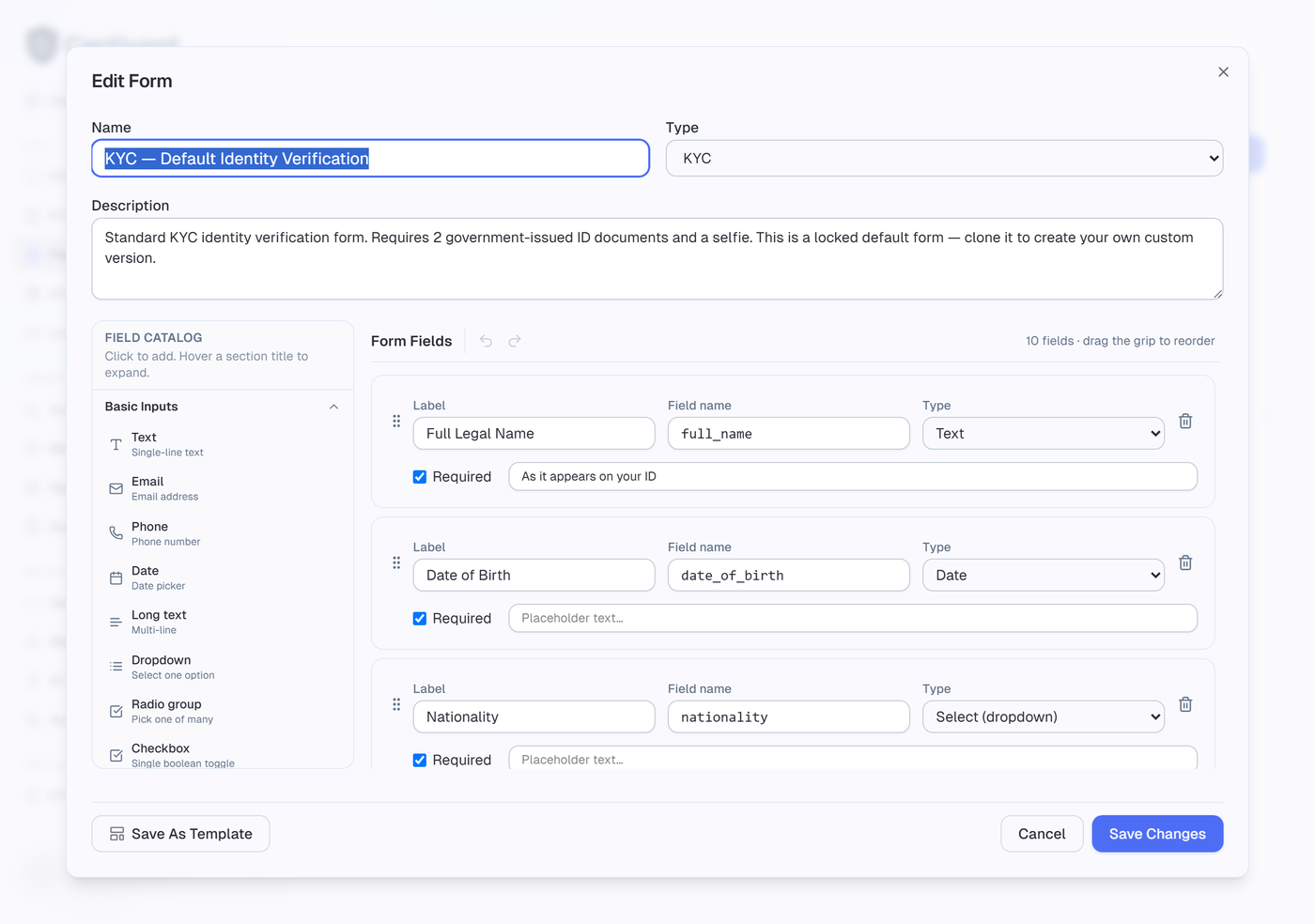Click the Date of Birth placeholder text input
Screen dimensions: 1315x924
(x=853, y=619)
